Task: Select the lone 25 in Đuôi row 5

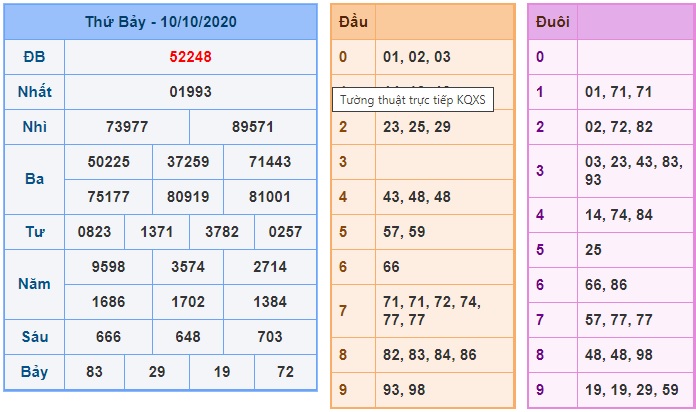Action: click(x=593, y=250)
